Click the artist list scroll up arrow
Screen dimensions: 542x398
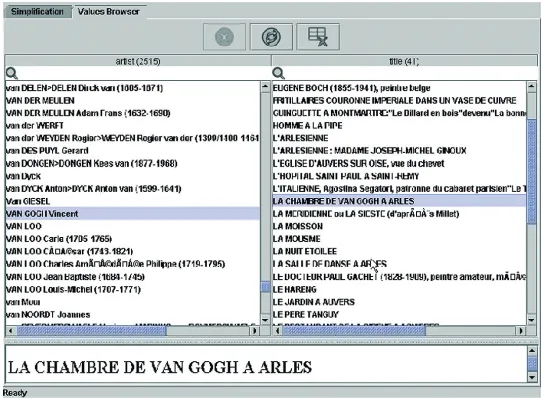click(x=265, y=86)
